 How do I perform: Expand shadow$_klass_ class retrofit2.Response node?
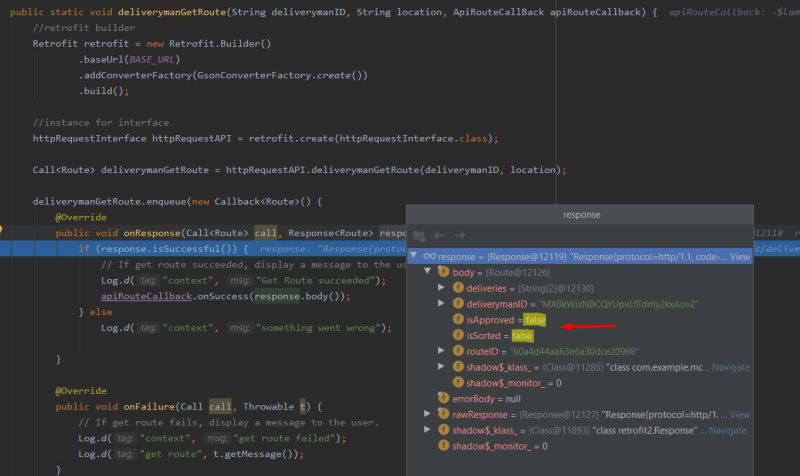428,430
